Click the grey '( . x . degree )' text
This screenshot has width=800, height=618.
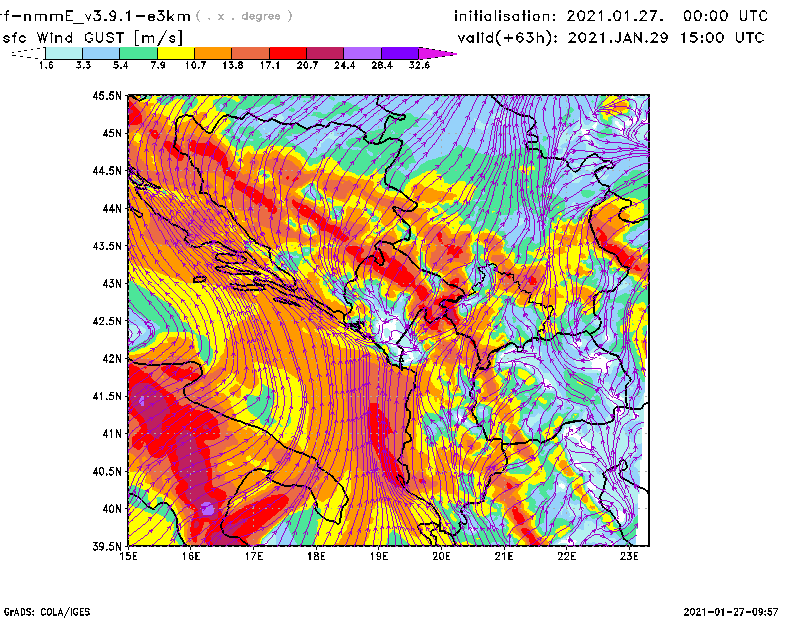click(x=244, y=16)
